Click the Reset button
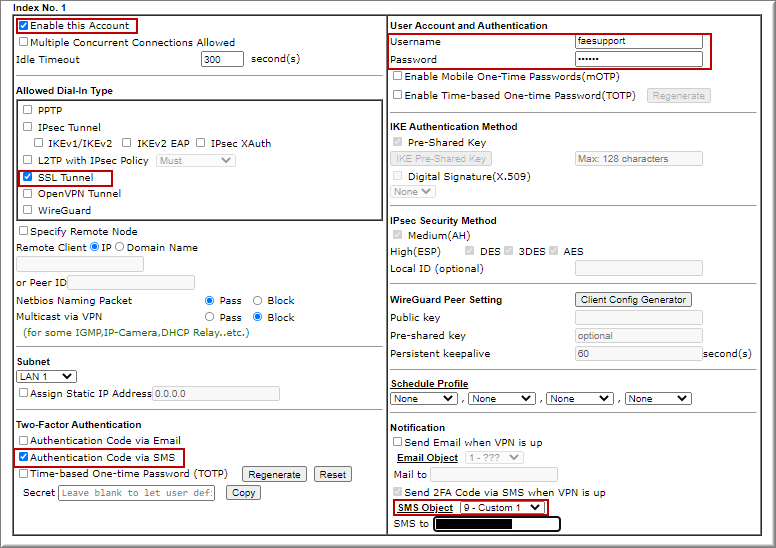Screen dimensions: 776x548 333,474
